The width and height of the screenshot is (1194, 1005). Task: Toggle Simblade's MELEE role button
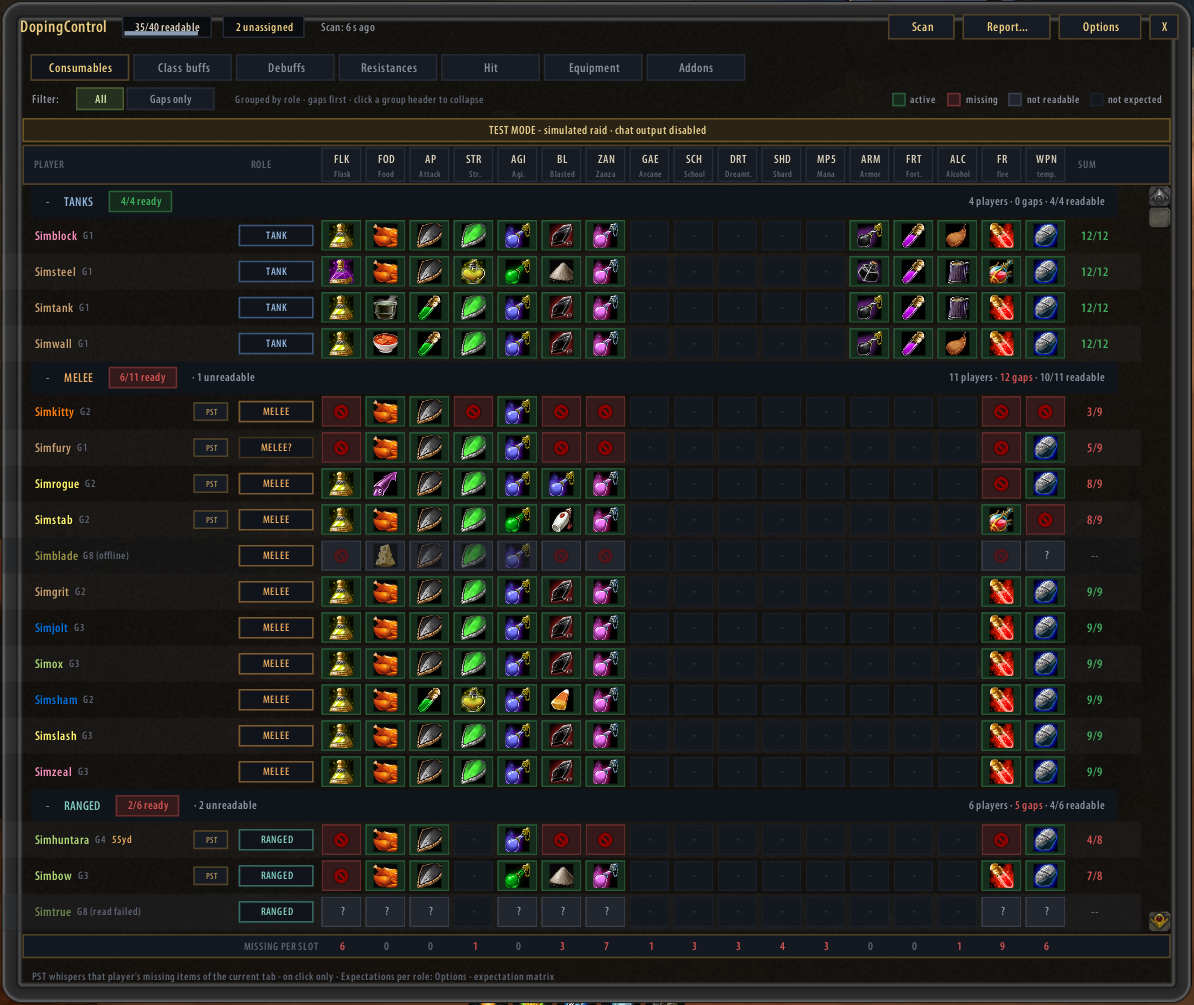(276, 556)
